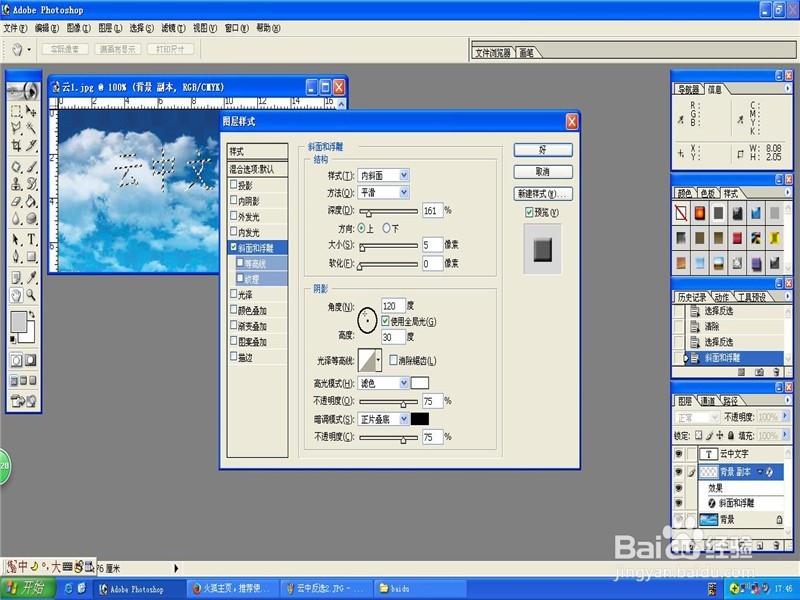The height and width of the screenshot is (600, 800).
Task: Select the Paint Bucket tool
Action: (x=31, y=201)
